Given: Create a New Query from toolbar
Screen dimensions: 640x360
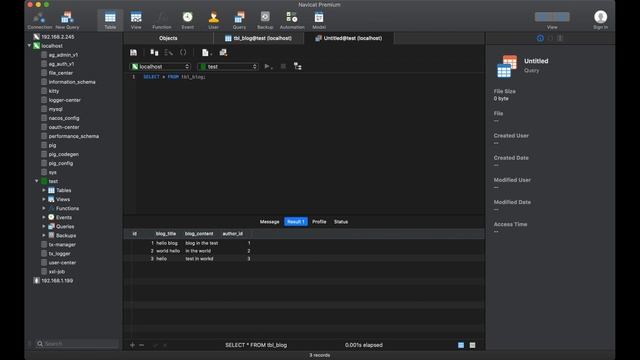Looking at the screenshot, I should click(x=67, y=20).
